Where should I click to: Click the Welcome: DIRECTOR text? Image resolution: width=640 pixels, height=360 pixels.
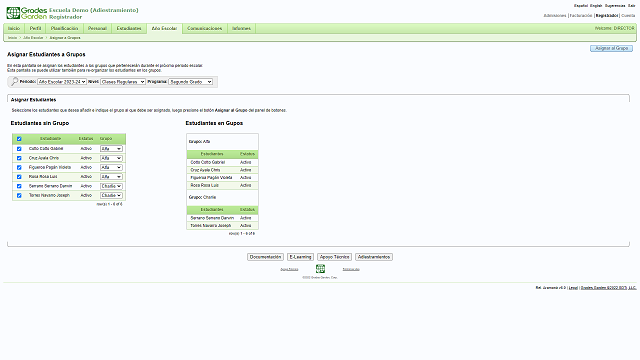(x=615, y=29)
